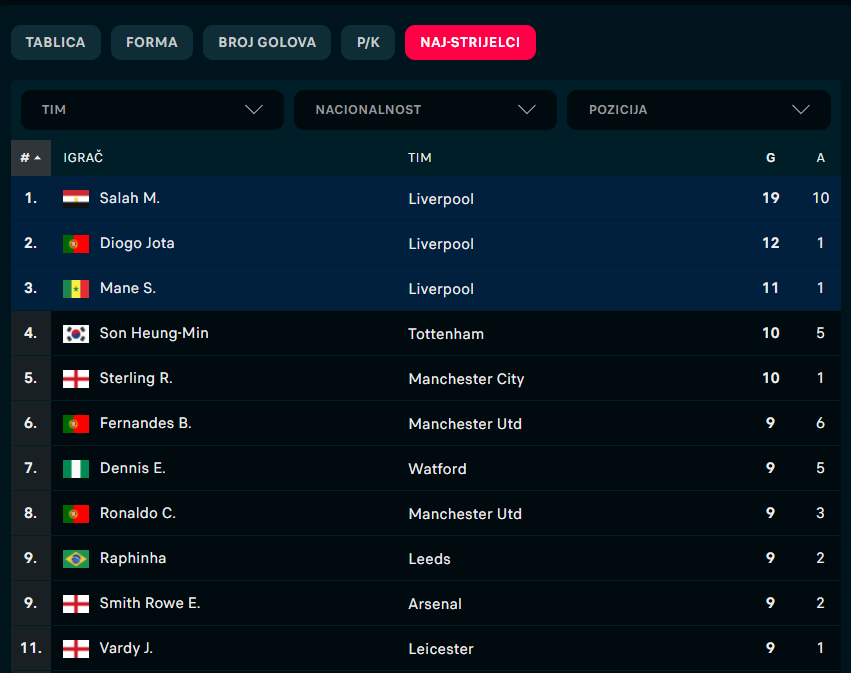Open player Smith Rowe E.
Viewport: 851px width, 673px height.
click(x=150, y=604)
